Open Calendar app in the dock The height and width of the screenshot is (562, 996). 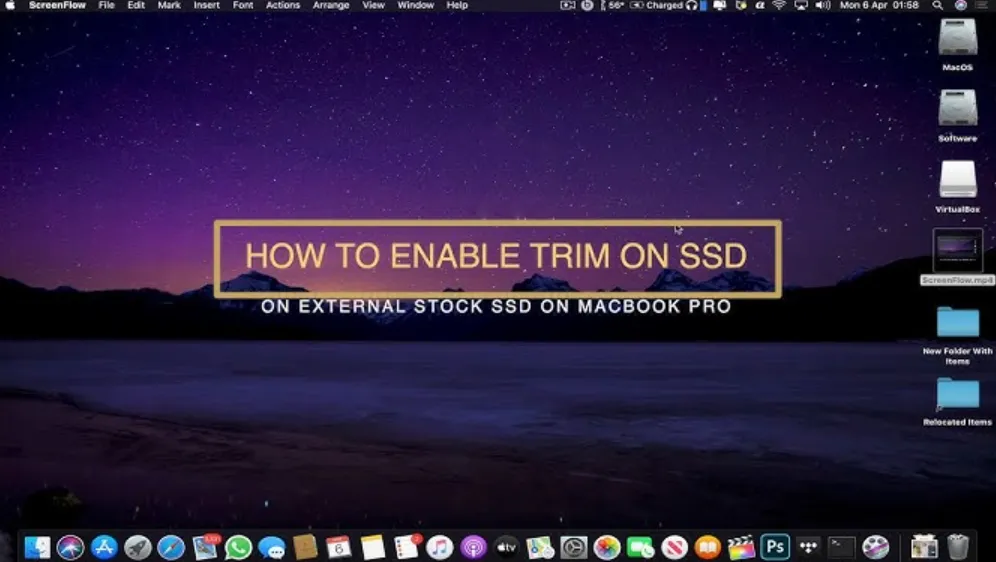tap(339, 547)
